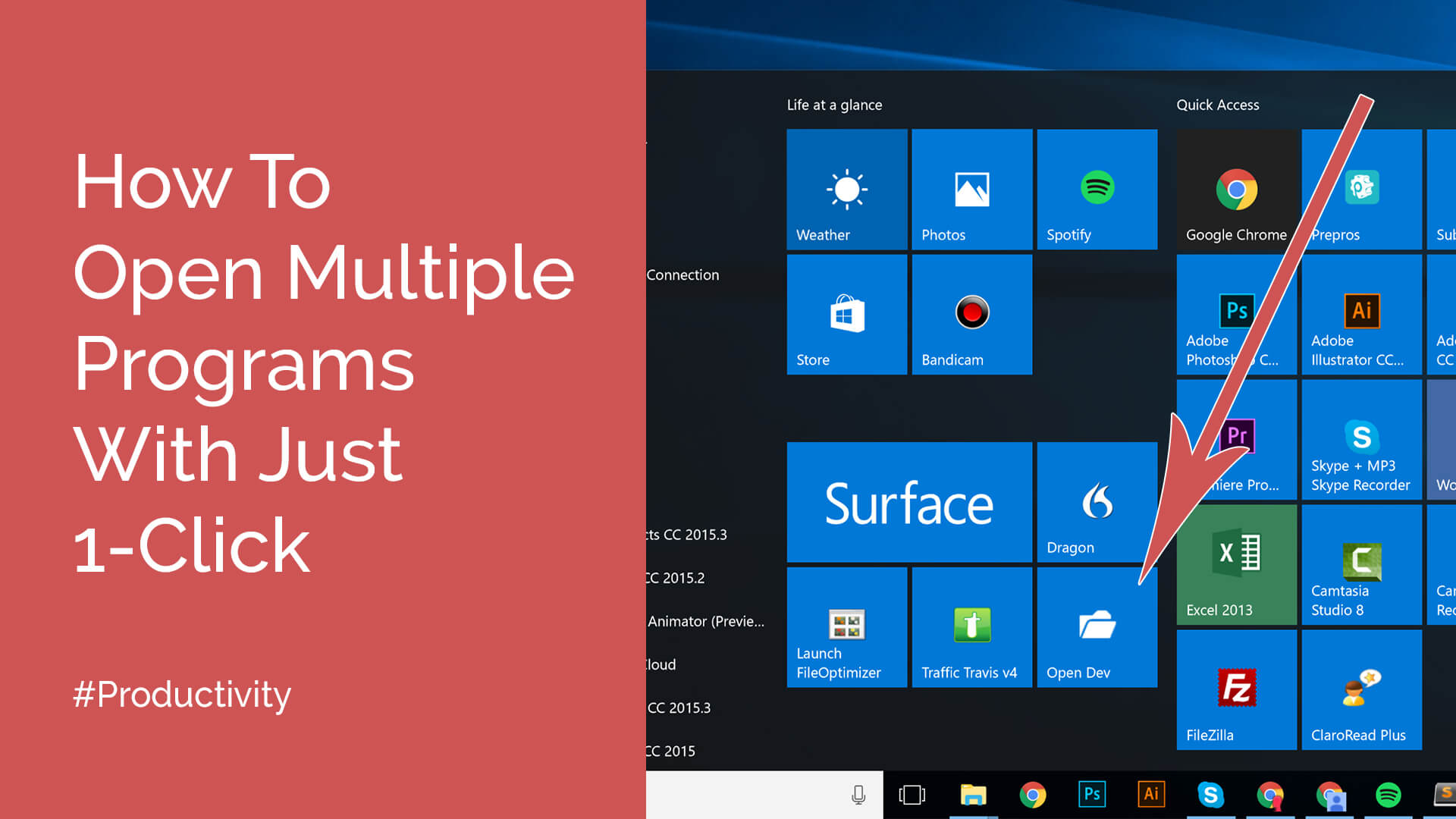Image resolution: width=1456 pixels, height=819 pixels.
Task: Launch FileZilla from its Start tile
Action: (x=1235, y=689)
